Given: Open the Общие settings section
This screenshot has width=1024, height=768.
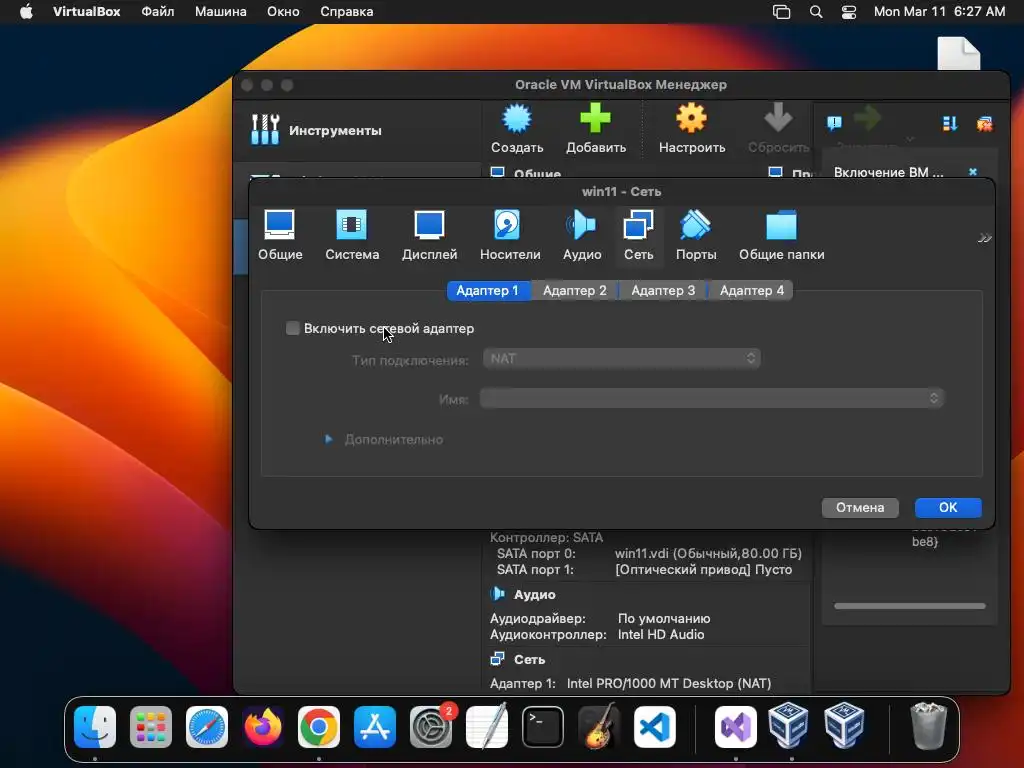Looking at the screenshot, I should tap(280, 236).
